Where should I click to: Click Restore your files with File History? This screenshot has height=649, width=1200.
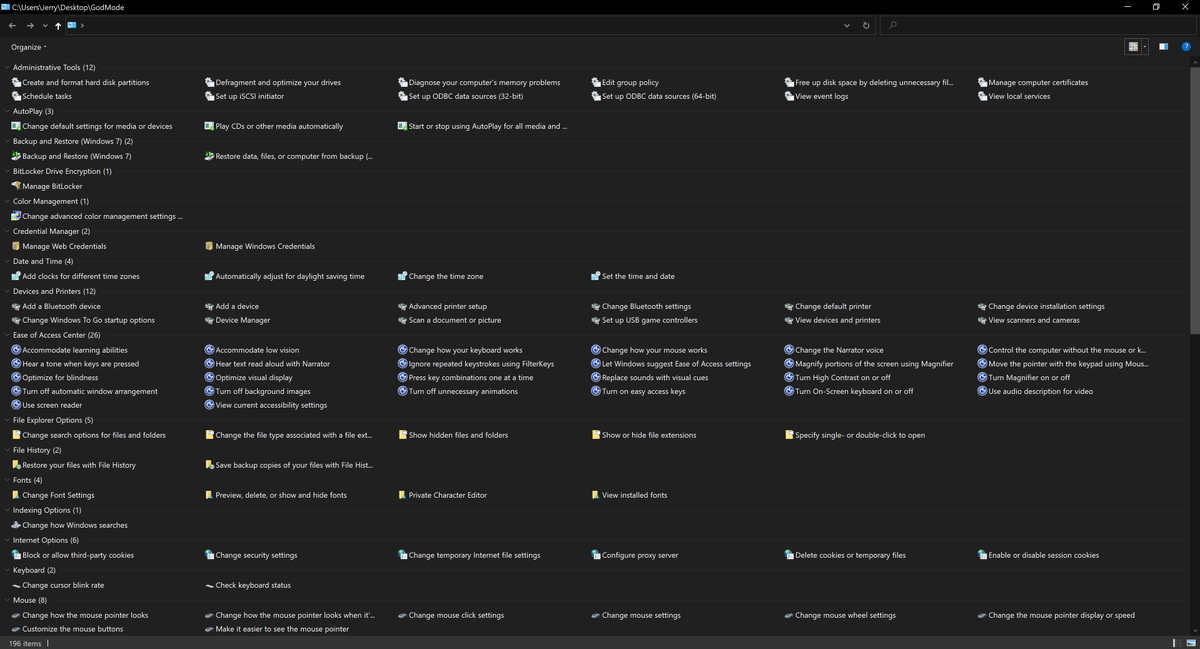[x=79, y=466]
